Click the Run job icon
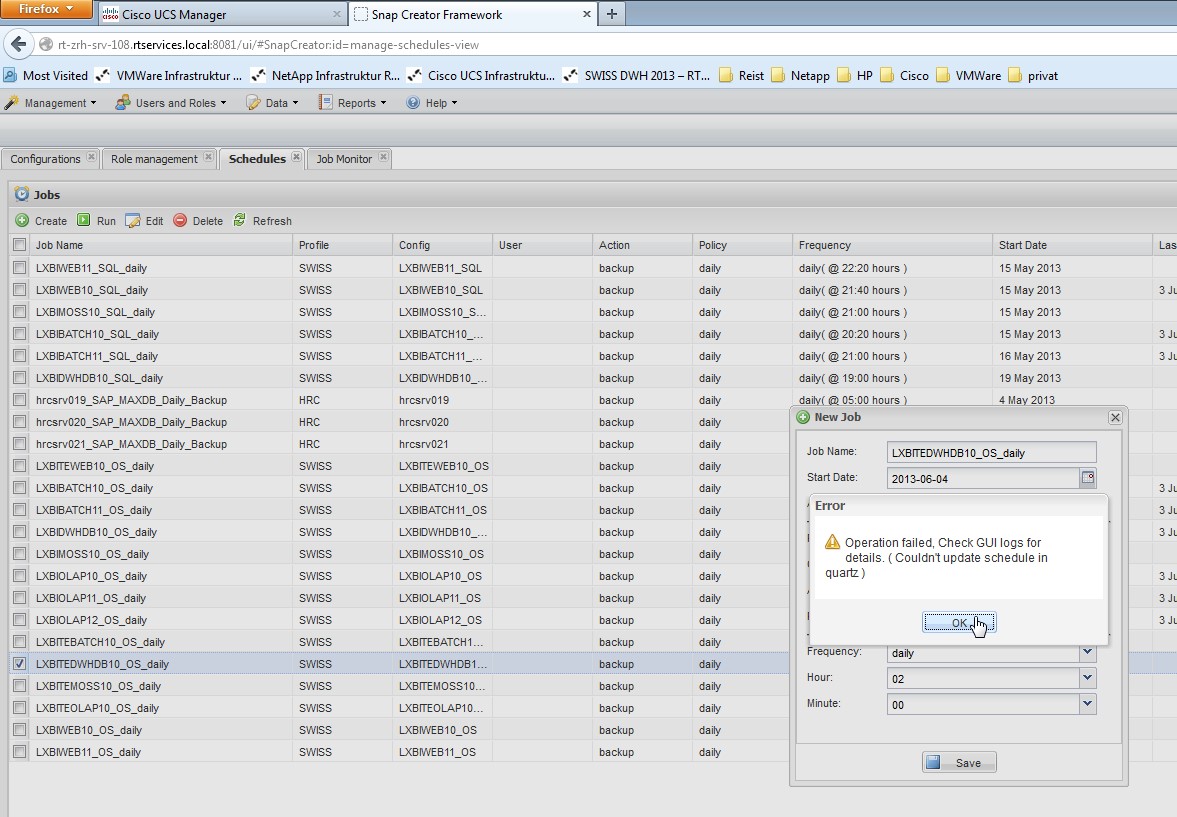Viewport: 1177px width, 817px height. tap(84, 221)
